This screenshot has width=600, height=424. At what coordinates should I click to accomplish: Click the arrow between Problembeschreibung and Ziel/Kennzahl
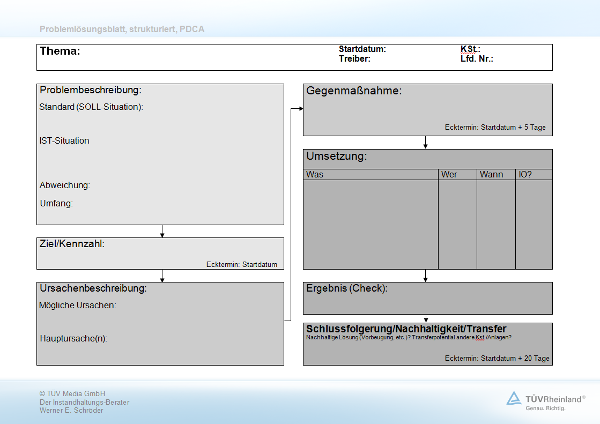pos(162,231)
